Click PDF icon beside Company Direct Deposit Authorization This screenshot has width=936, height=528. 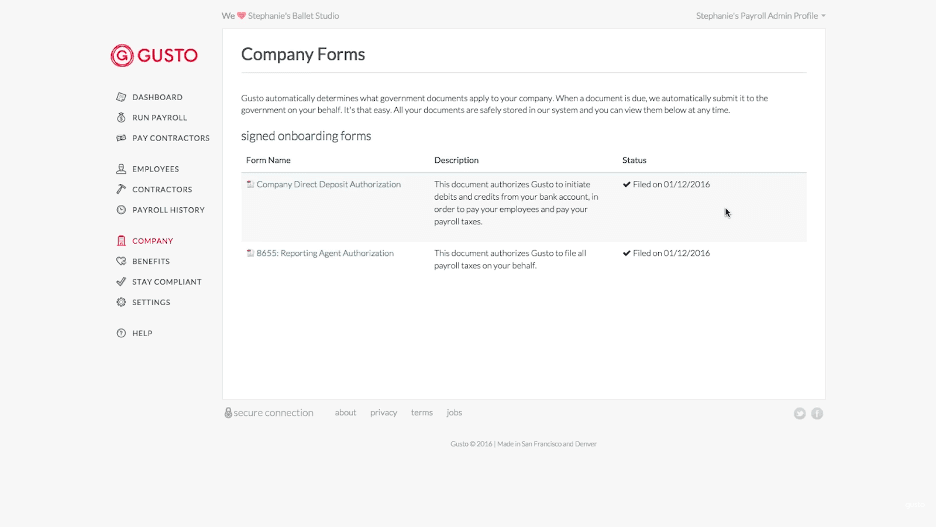[x=250, y=184]
